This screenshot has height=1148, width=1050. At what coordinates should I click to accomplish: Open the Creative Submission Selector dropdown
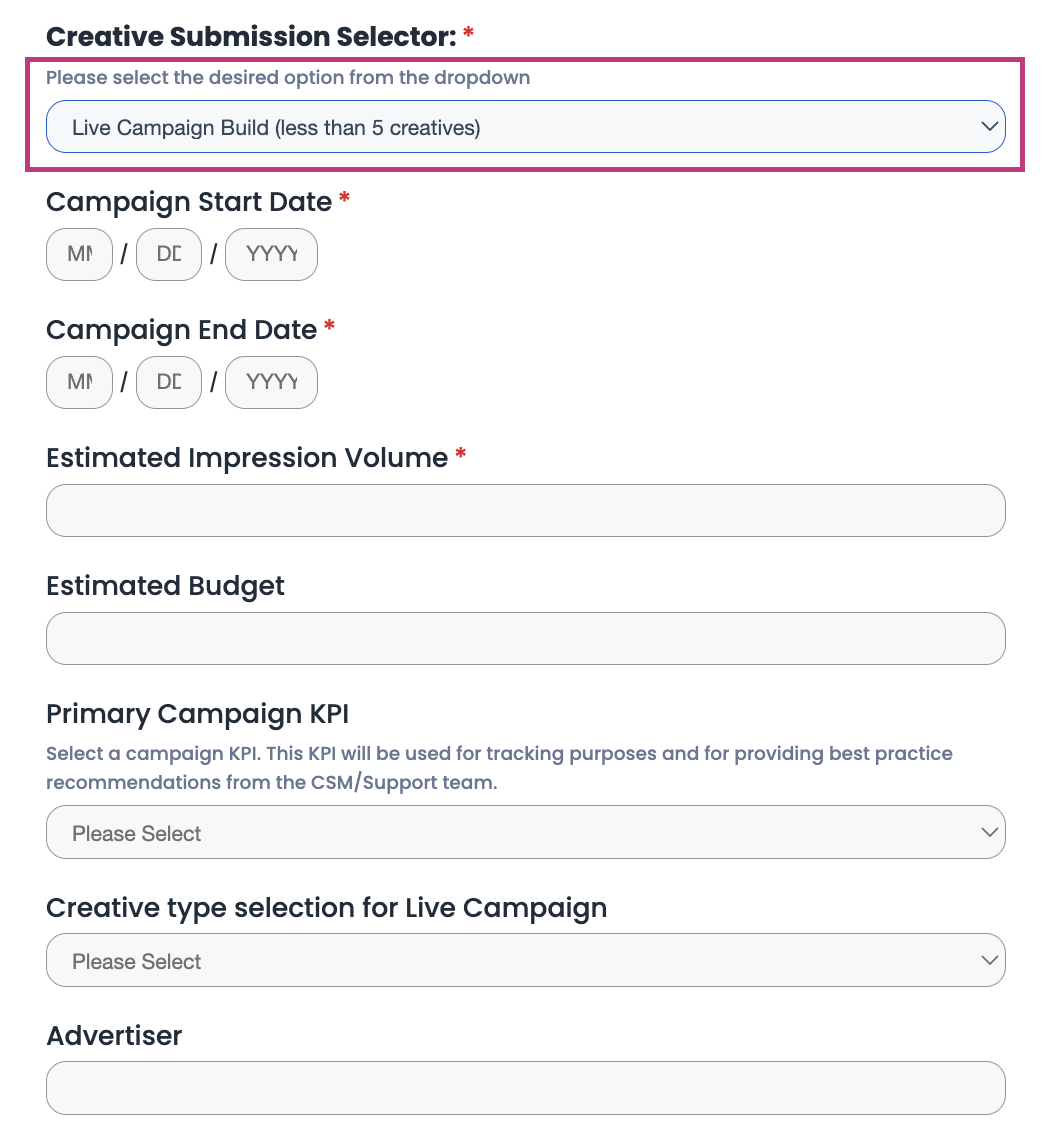[525, 127]
